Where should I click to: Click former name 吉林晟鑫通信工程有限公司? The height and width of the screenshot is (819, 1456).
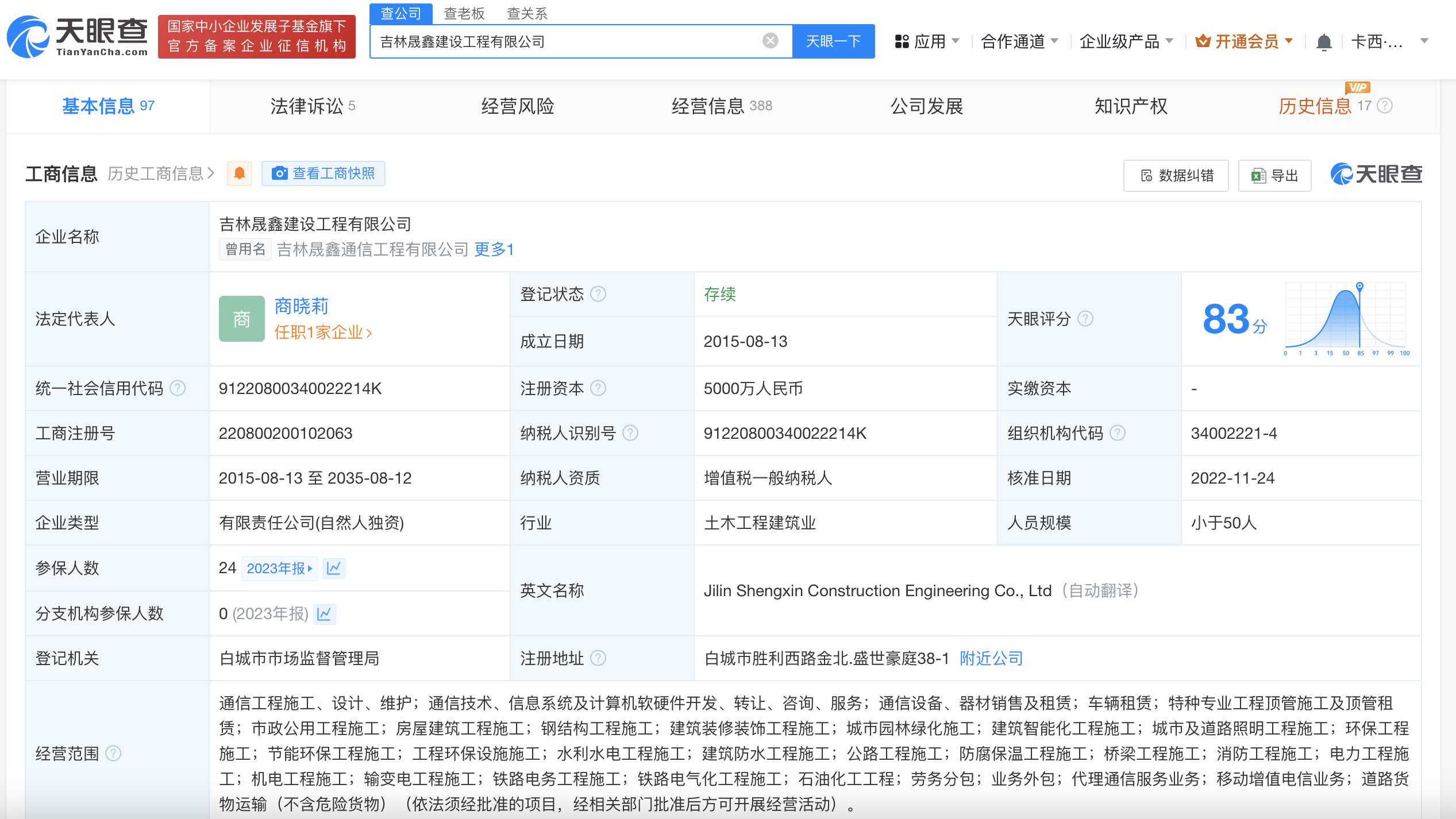(x=373, y=249)
